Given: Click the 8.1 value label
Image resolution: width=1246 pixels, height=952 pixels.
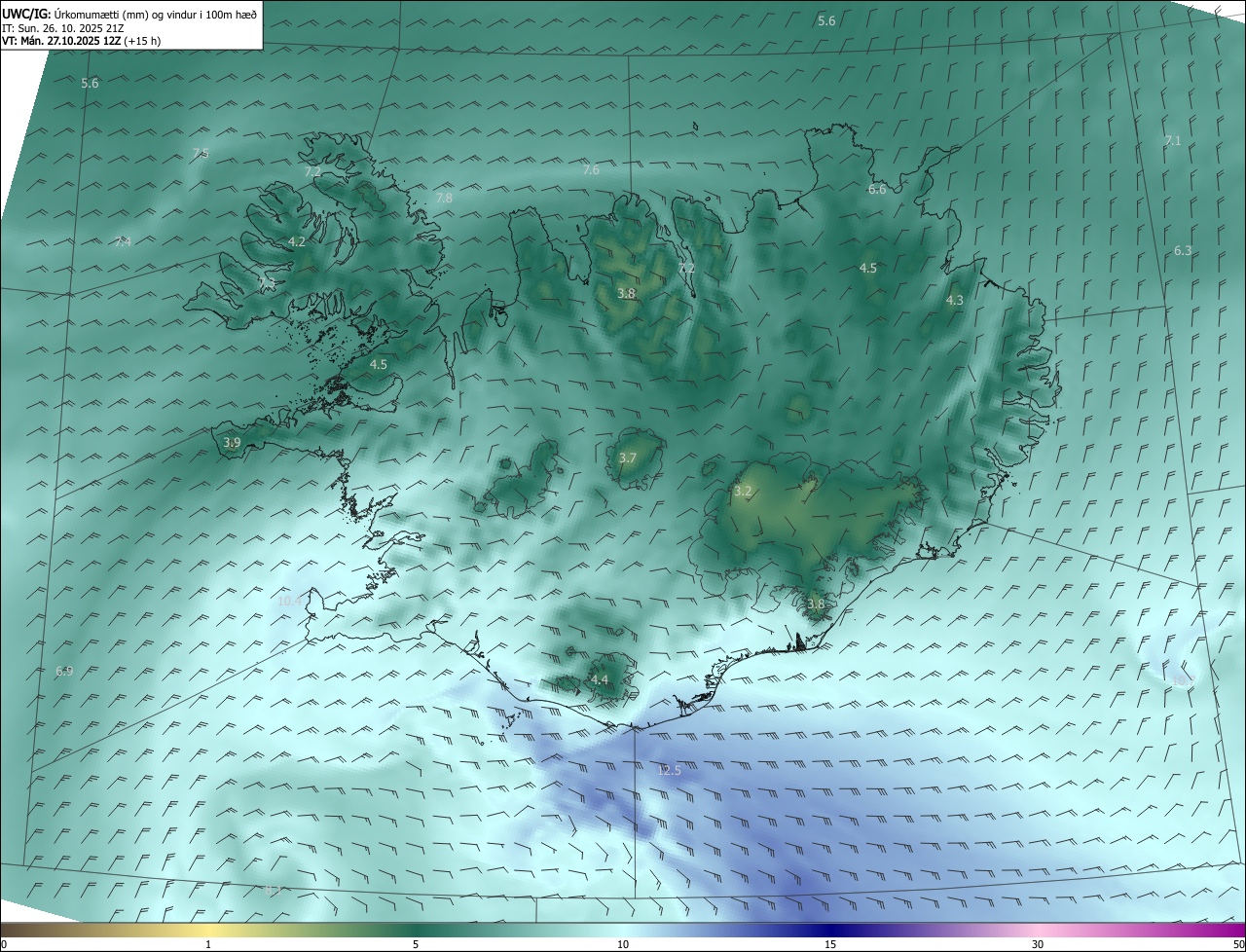Looking at the screenshot, I should 273,890.
